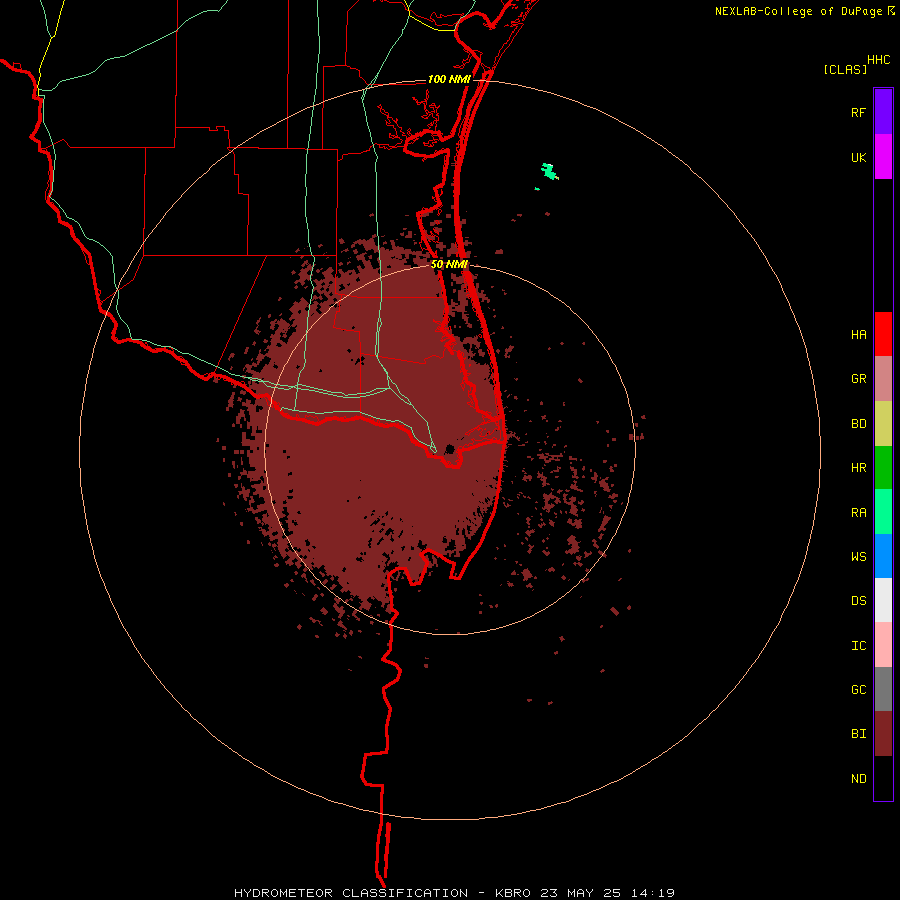Click the GR legend label

coord(858,379)
